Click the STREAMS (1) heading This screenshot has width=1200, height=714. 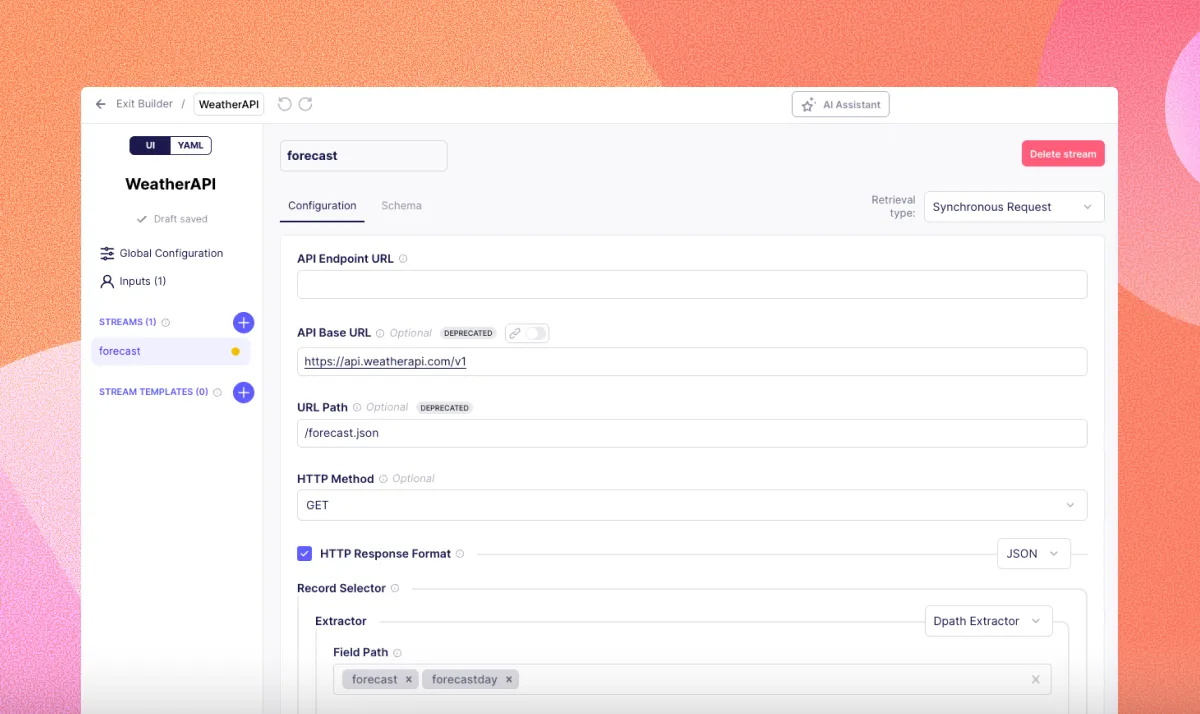pyautogui.click(x=128, y=322)
